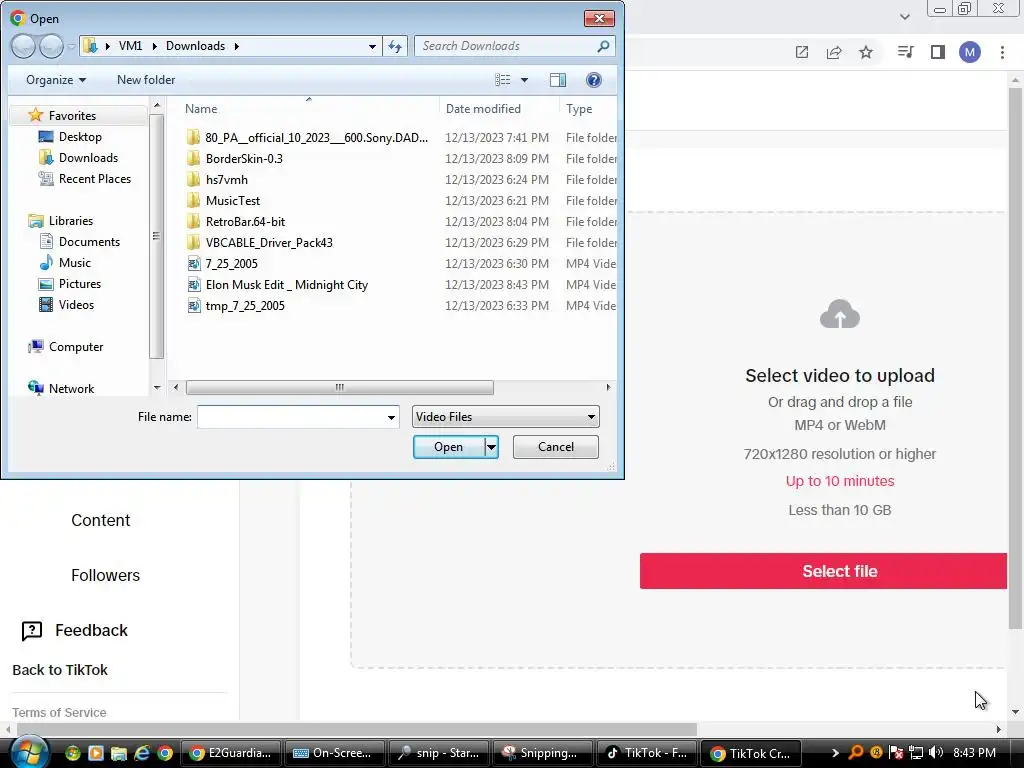
Task: Click New folder in dialog toolbar
Action: 146,80
